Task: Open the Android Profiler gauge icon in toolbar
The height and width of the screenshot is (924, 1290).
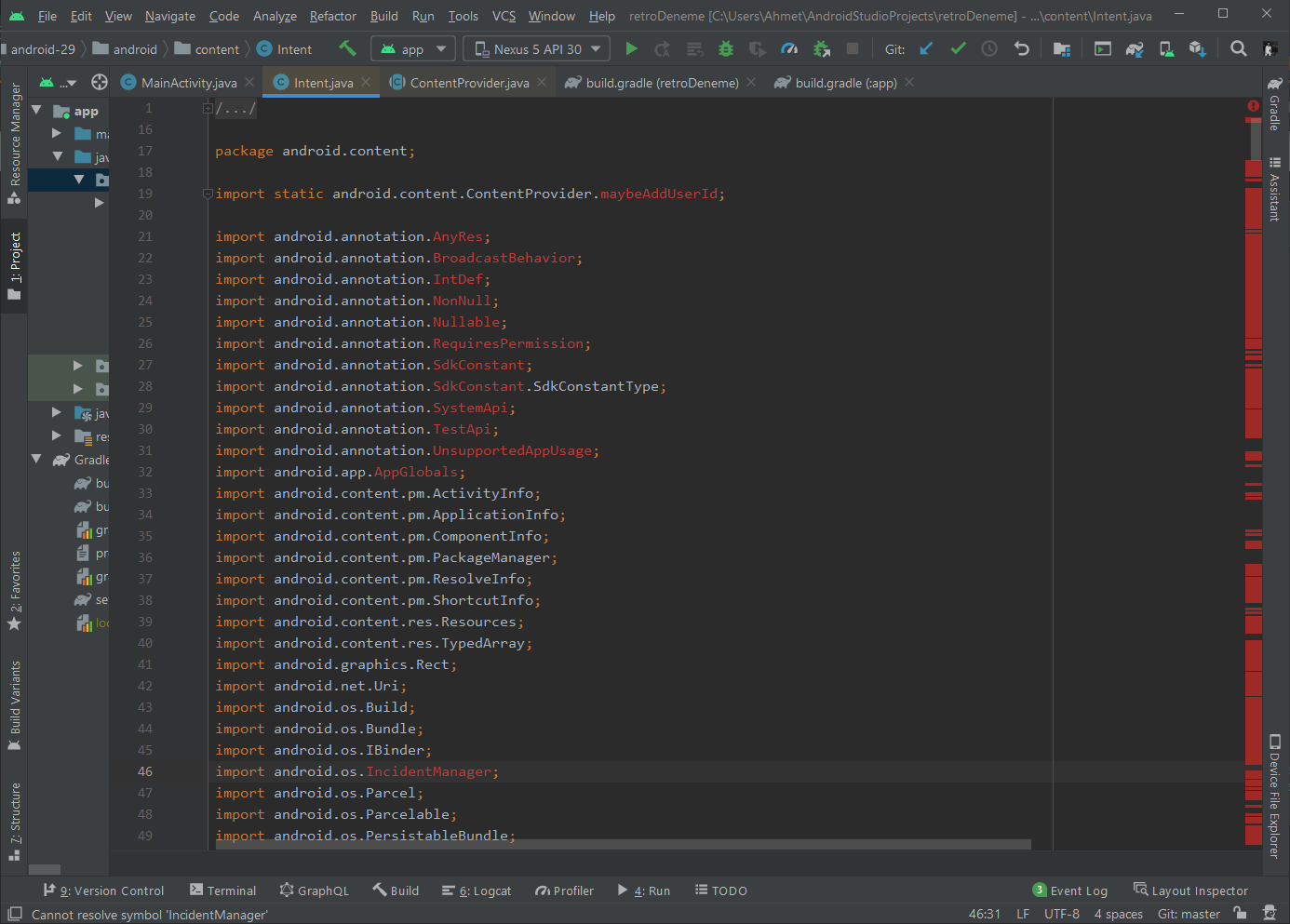Action: [x=789, y=49]
